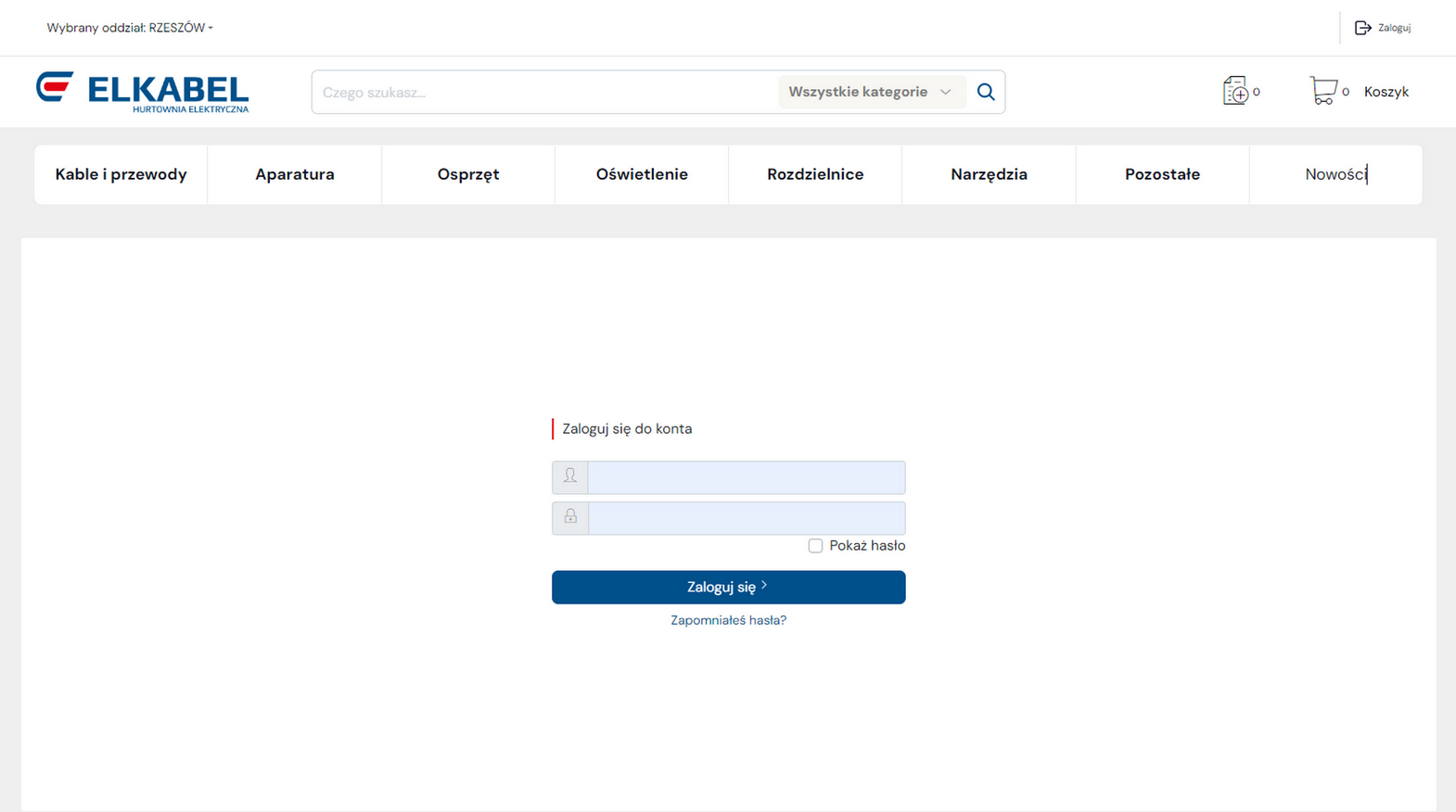
Task: Enable the Pokaż hasło checkbox
Action: pyautogui.click(x=815, y=546)
